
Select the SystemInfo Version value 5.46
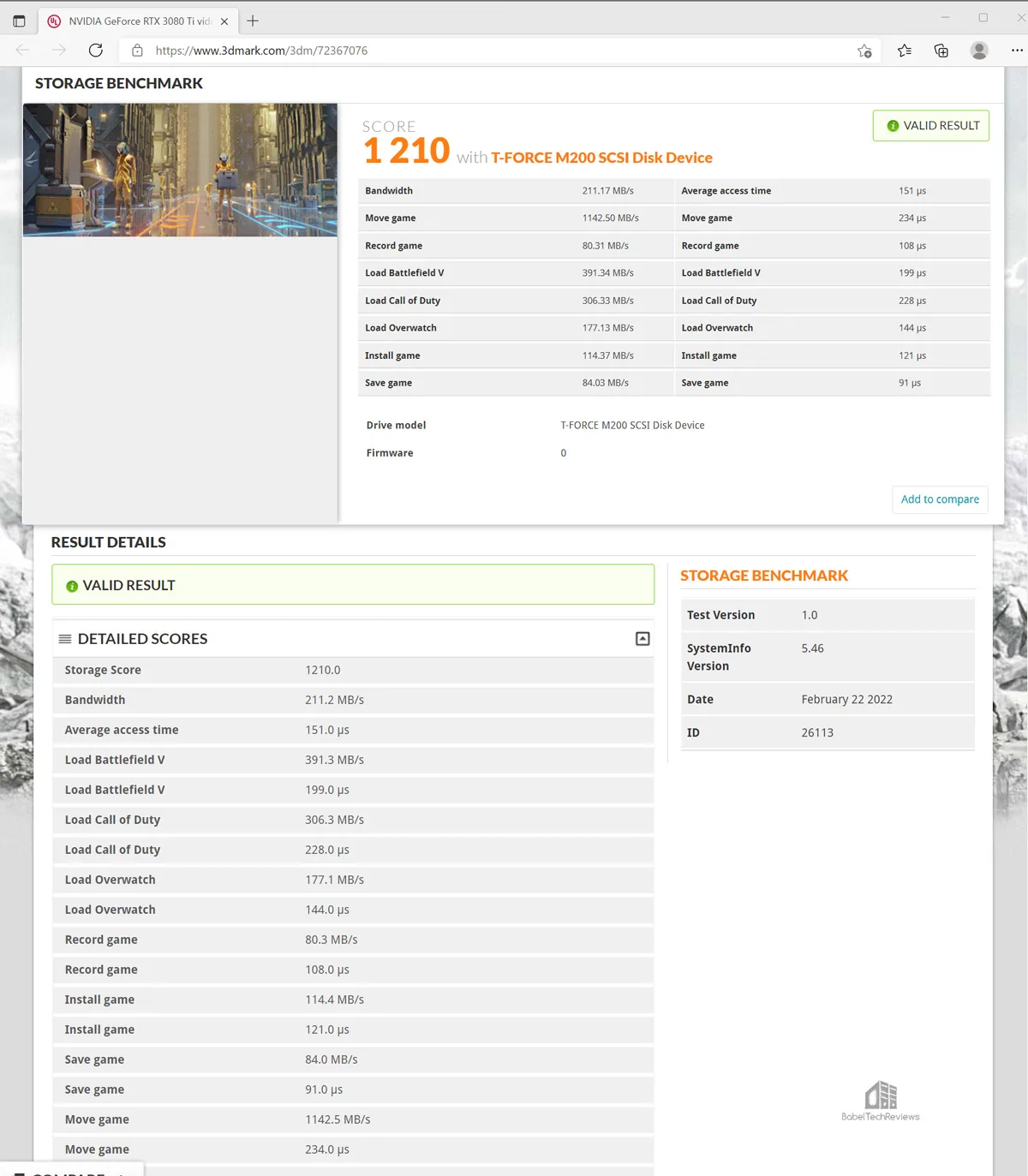coord(813,649)
